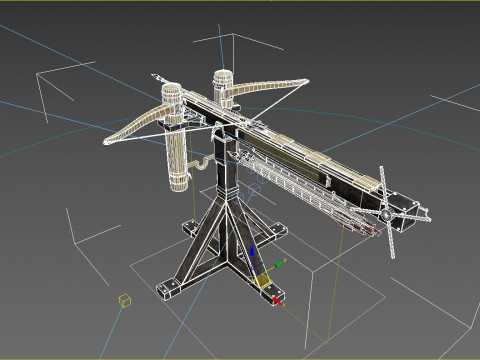The image size is (480, 360).
Task: Select the front-left foot of stand
Action: [168, 289]
